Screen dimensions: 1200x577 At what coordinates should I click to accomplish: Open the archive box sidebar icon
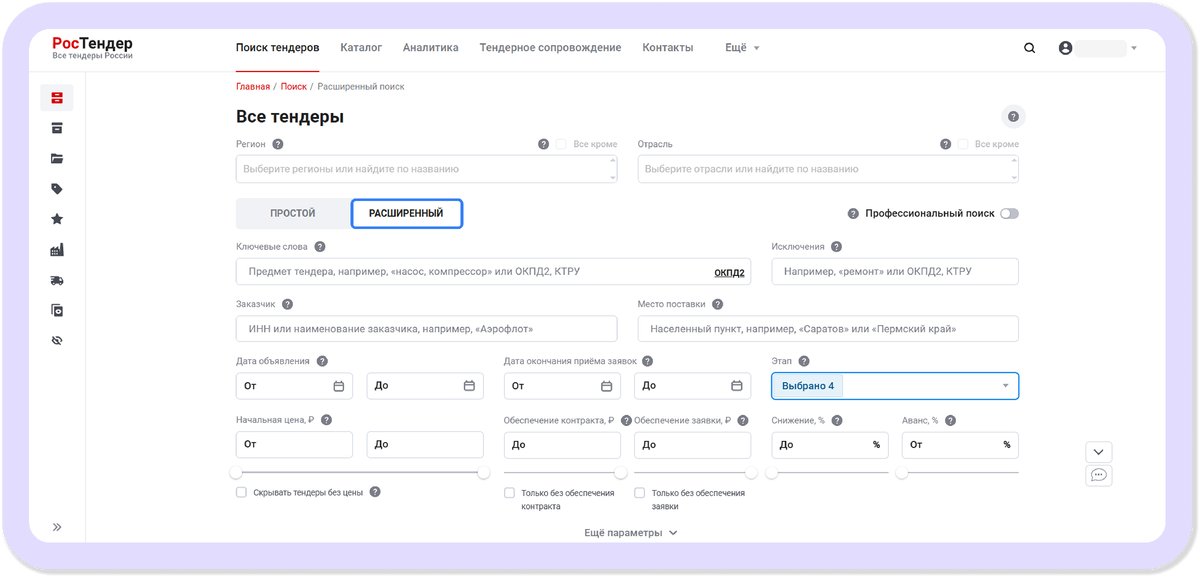point(57,128)
